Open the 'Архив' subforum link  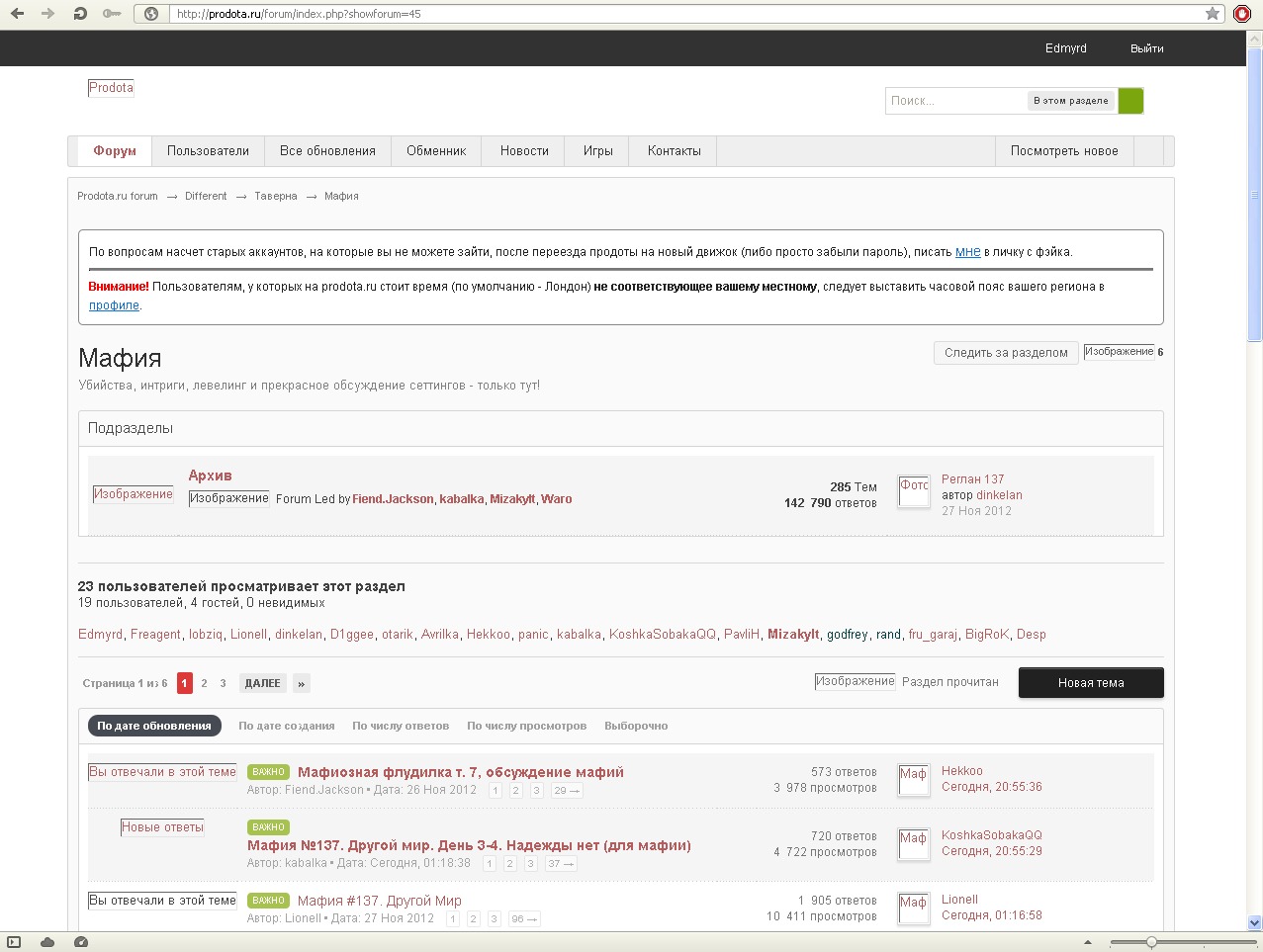point(210,476)
